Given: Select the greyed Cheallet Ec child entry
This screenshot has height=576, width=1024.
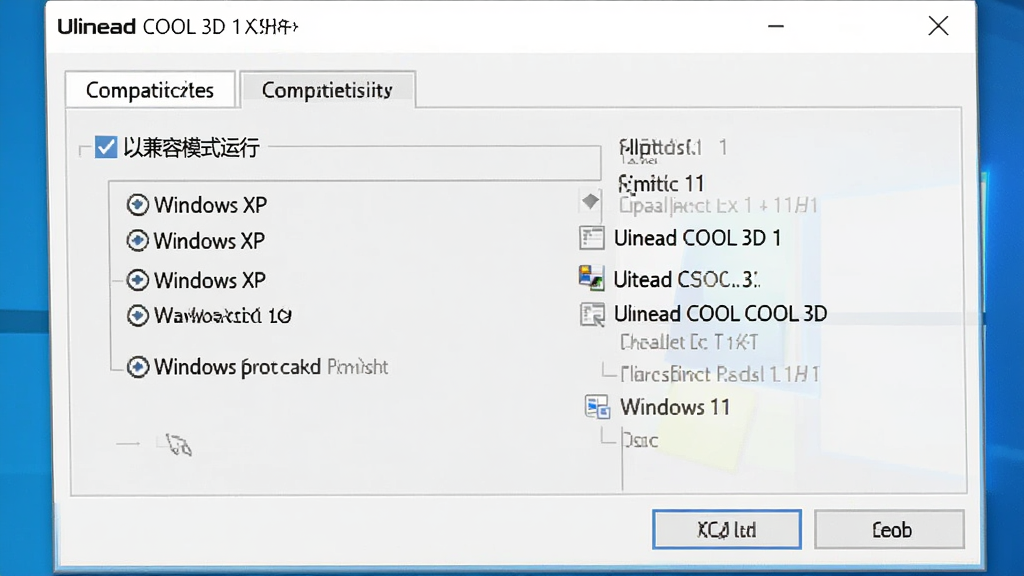Looking at the screenshot, I should click(x=689, y=342).
